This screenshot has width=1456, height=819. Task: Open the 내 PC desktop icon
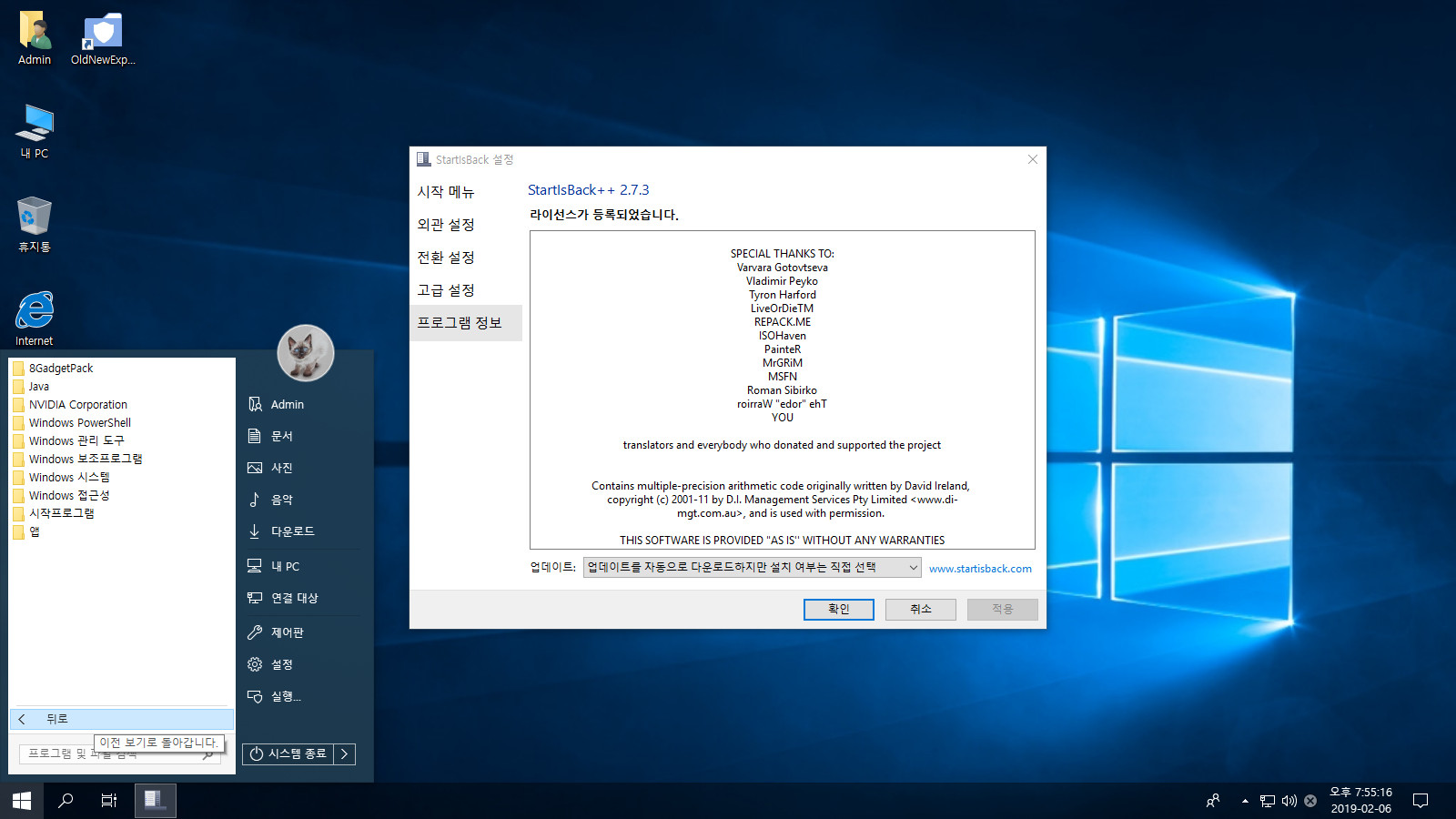tap(35, 131)
